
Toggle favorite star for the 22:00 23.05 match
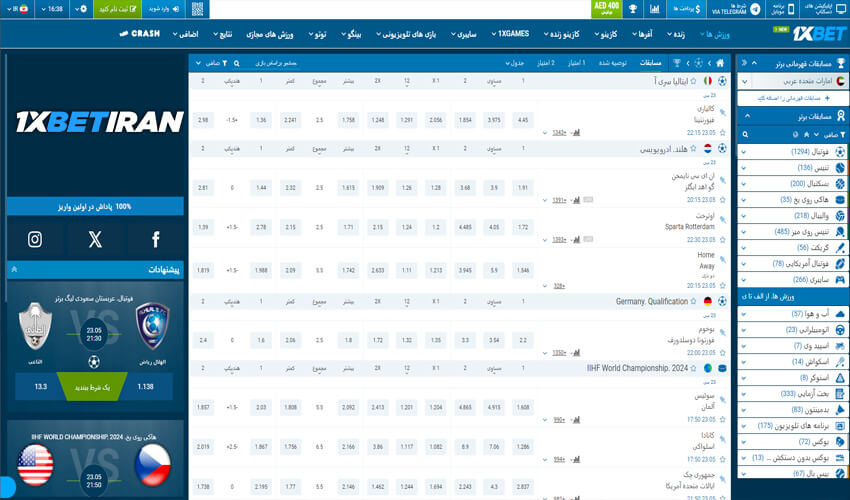[722, 353]
